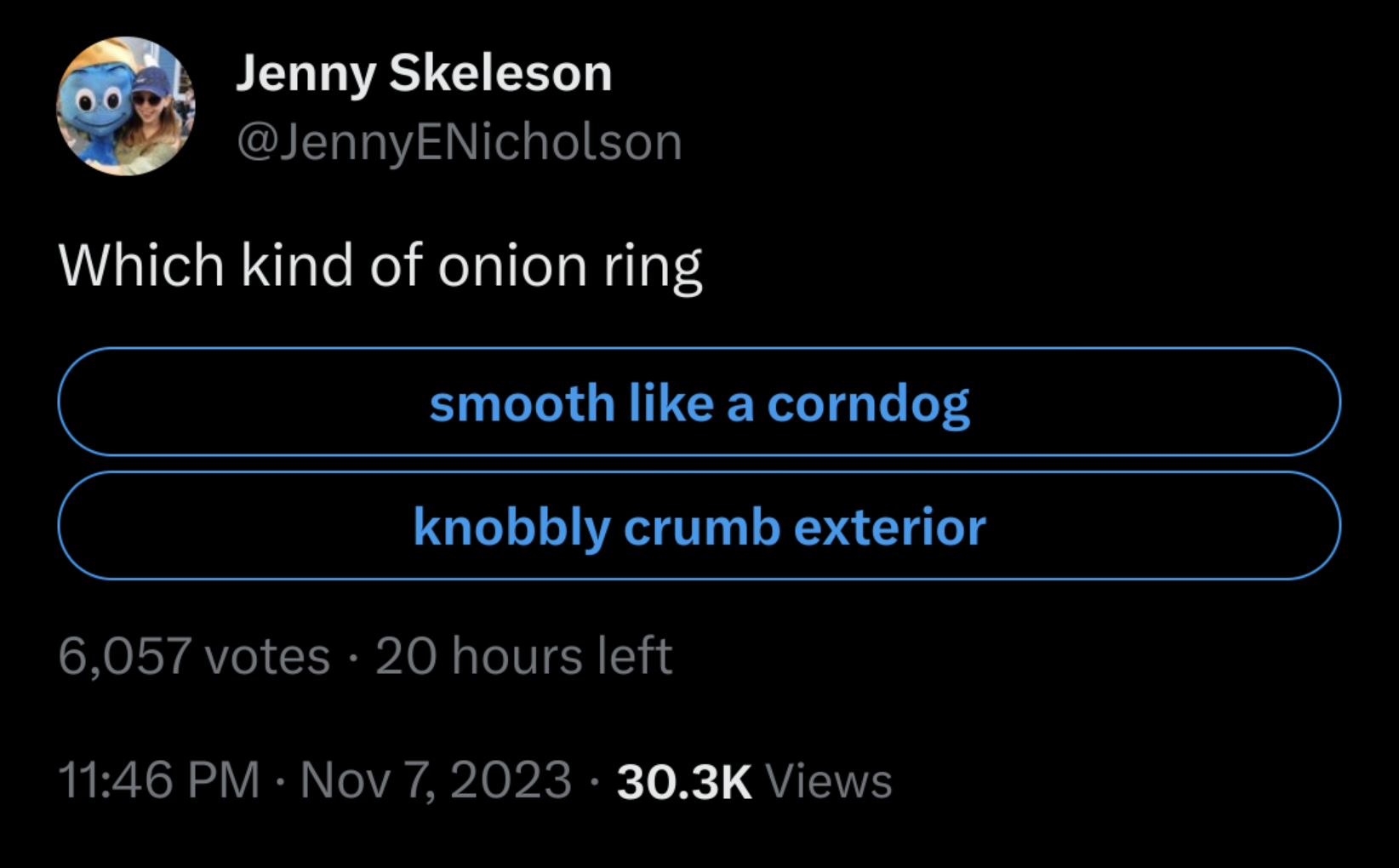Click the word corndog in the first poll option
Screen dimensions: 1399x868
tap(868, 404)
